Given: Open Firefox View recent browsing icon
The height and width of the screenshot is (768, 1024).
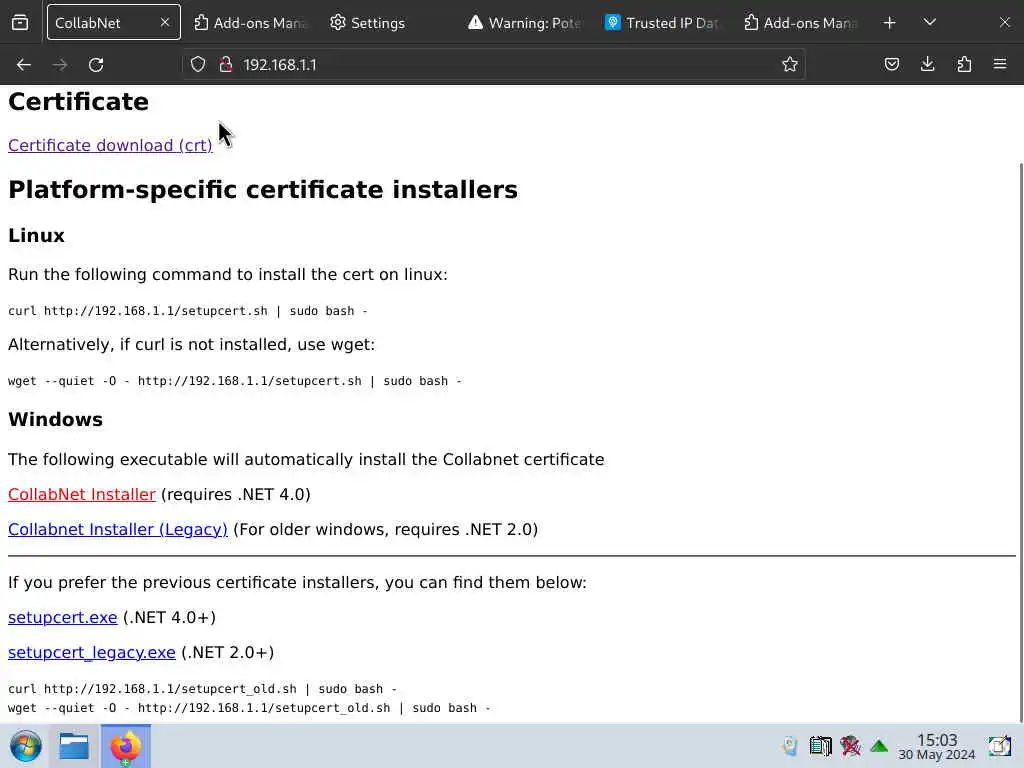Looking at the screenshot, I should tap(20, 23).
